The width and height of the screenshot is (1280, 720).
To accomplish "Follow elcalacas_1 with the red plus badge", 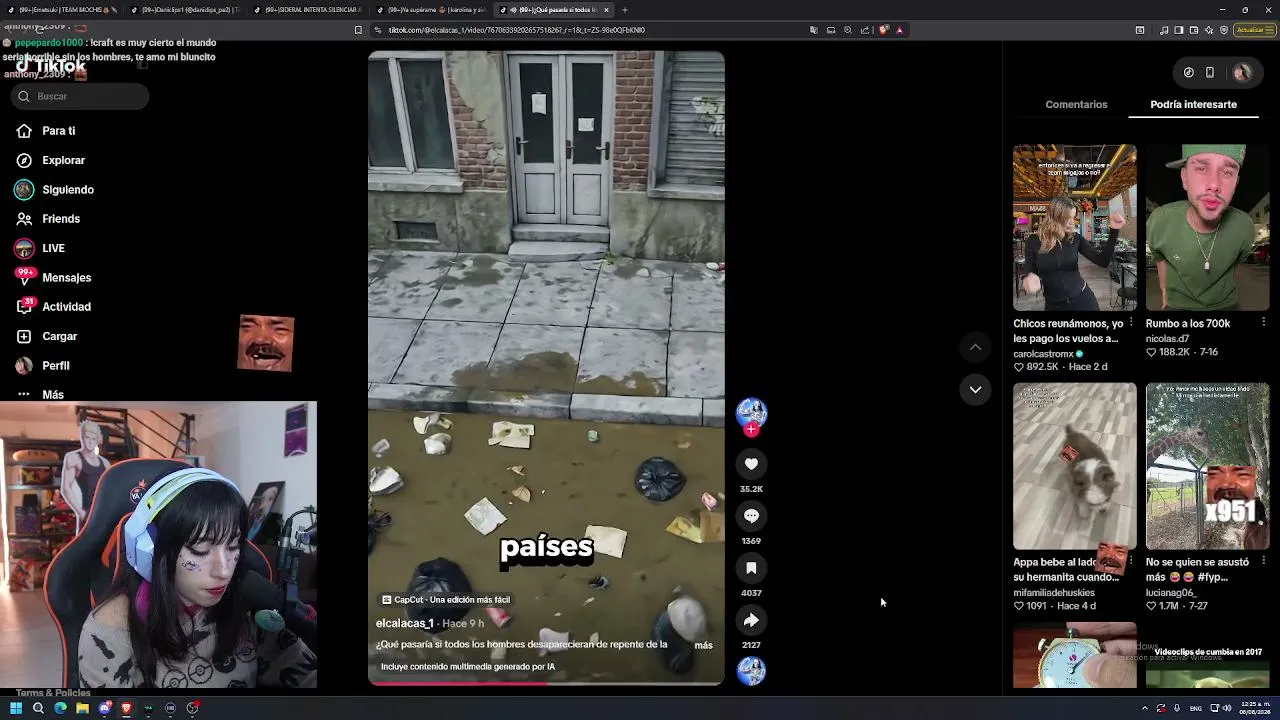I will click(x=751, y=430).
